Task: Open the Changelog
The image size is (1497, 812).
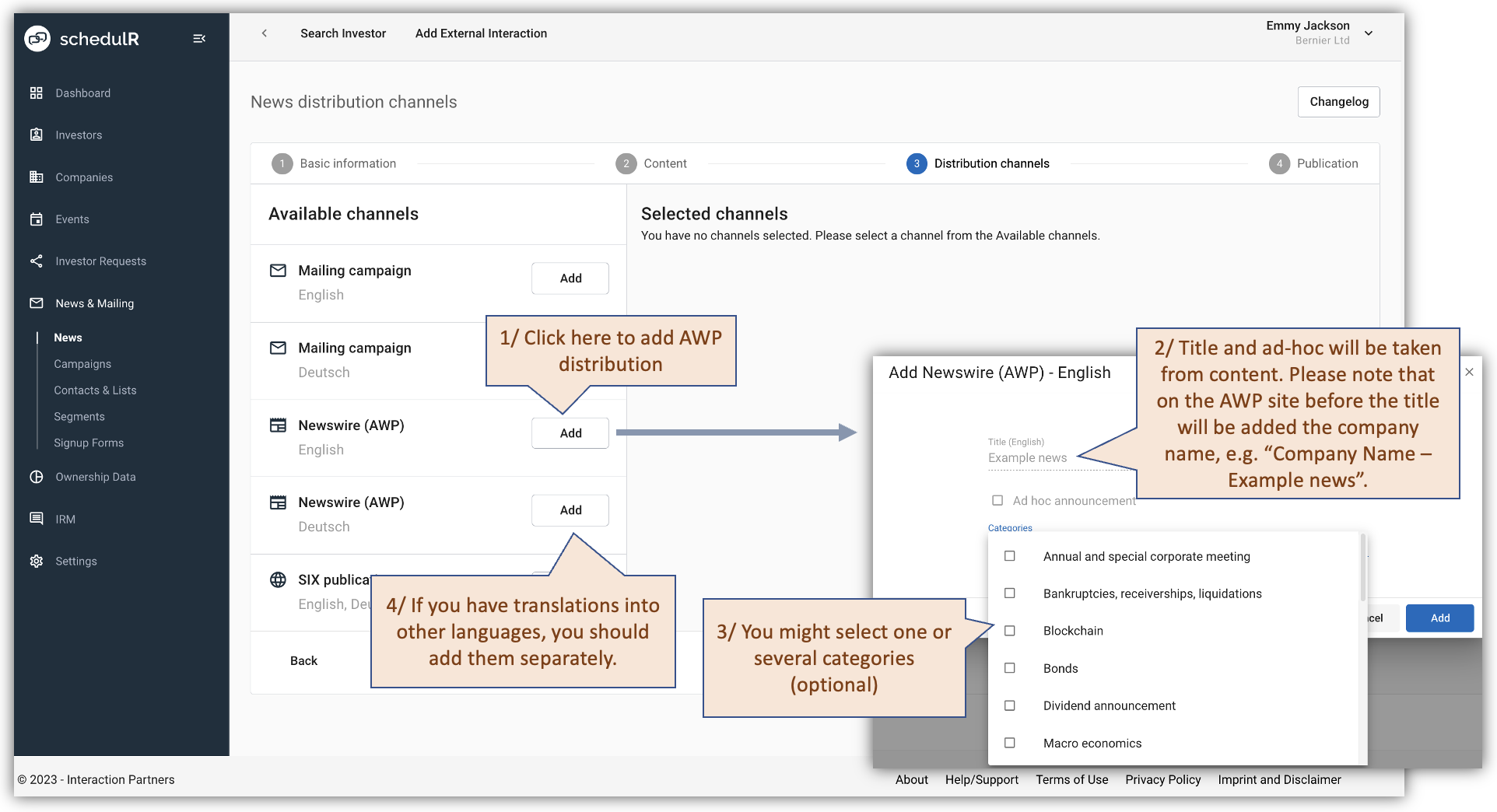Action: (1337, 101)
